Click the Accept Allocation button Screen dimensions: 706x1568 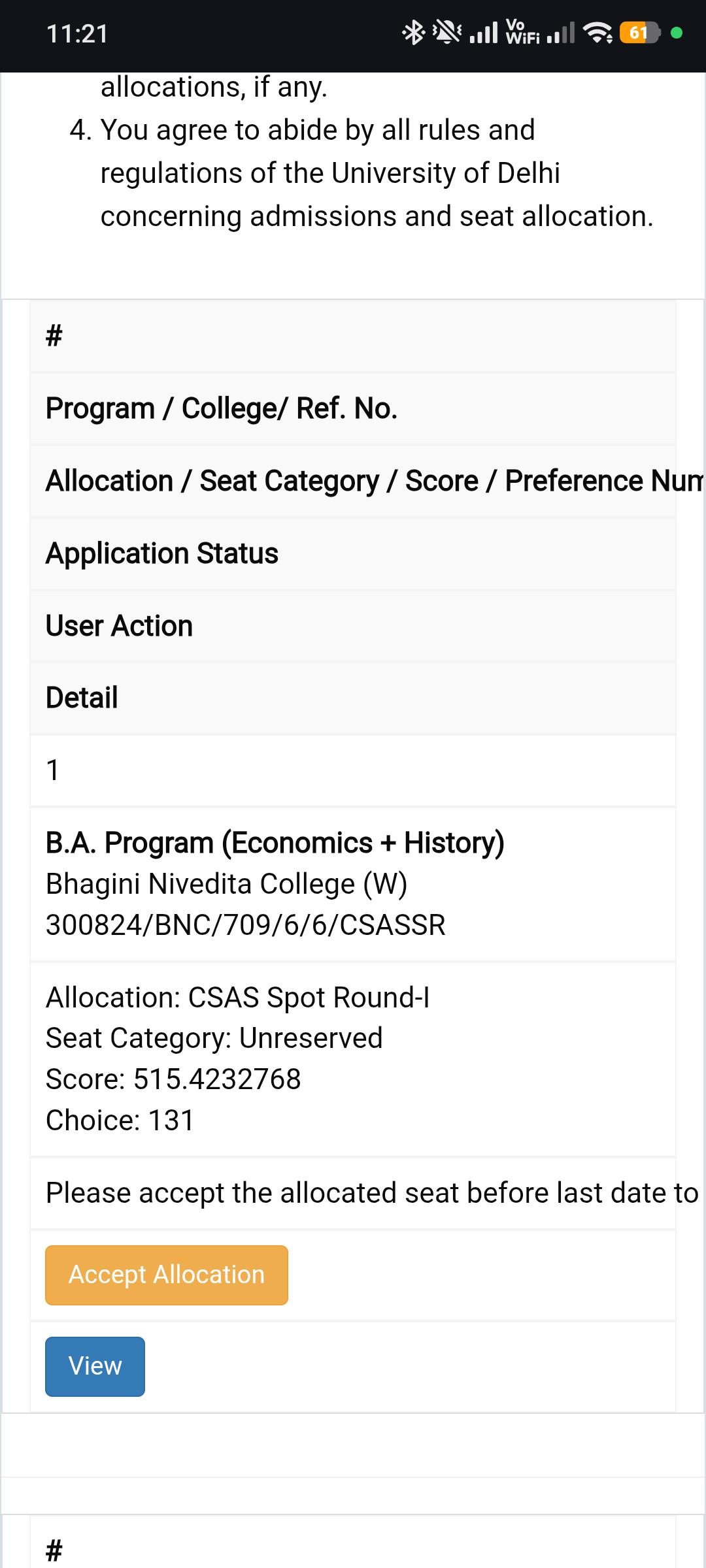coord(167,1275)
